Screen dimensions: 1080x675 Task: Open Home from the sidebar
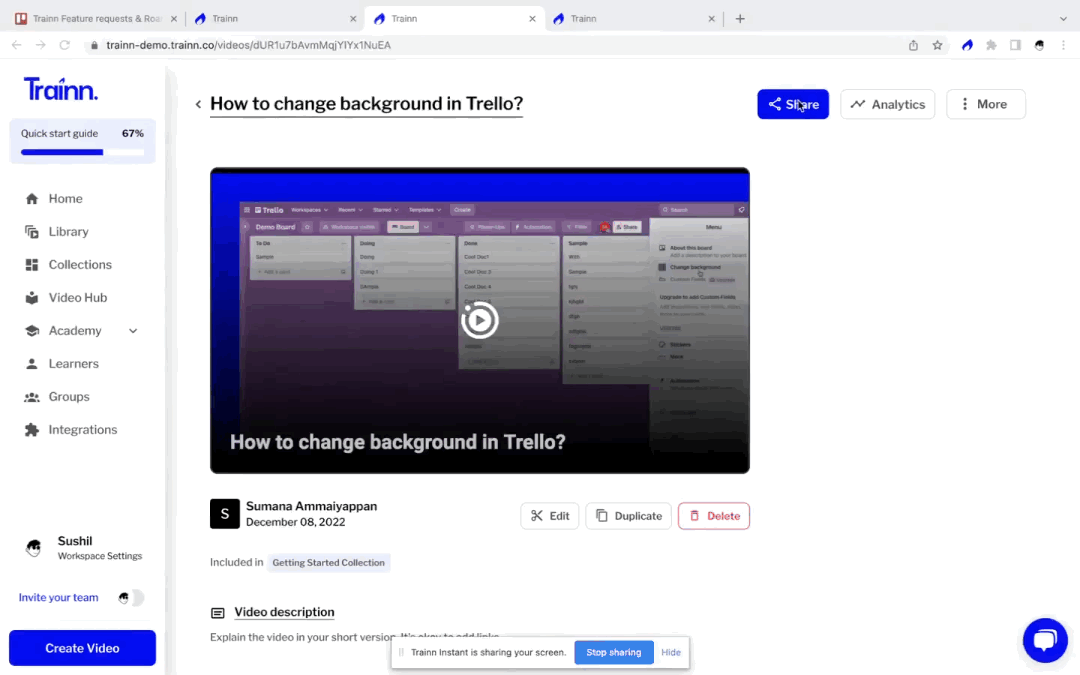pyautogui.click(x=65, y=198)
